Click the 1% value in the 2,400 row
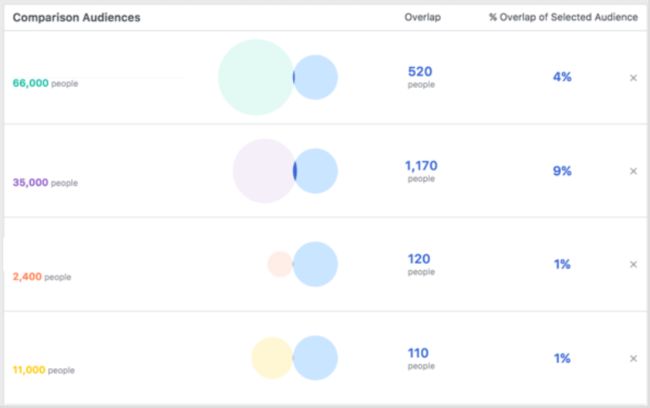The height and width of the screenshot is (408, 650). click(562, 264)
